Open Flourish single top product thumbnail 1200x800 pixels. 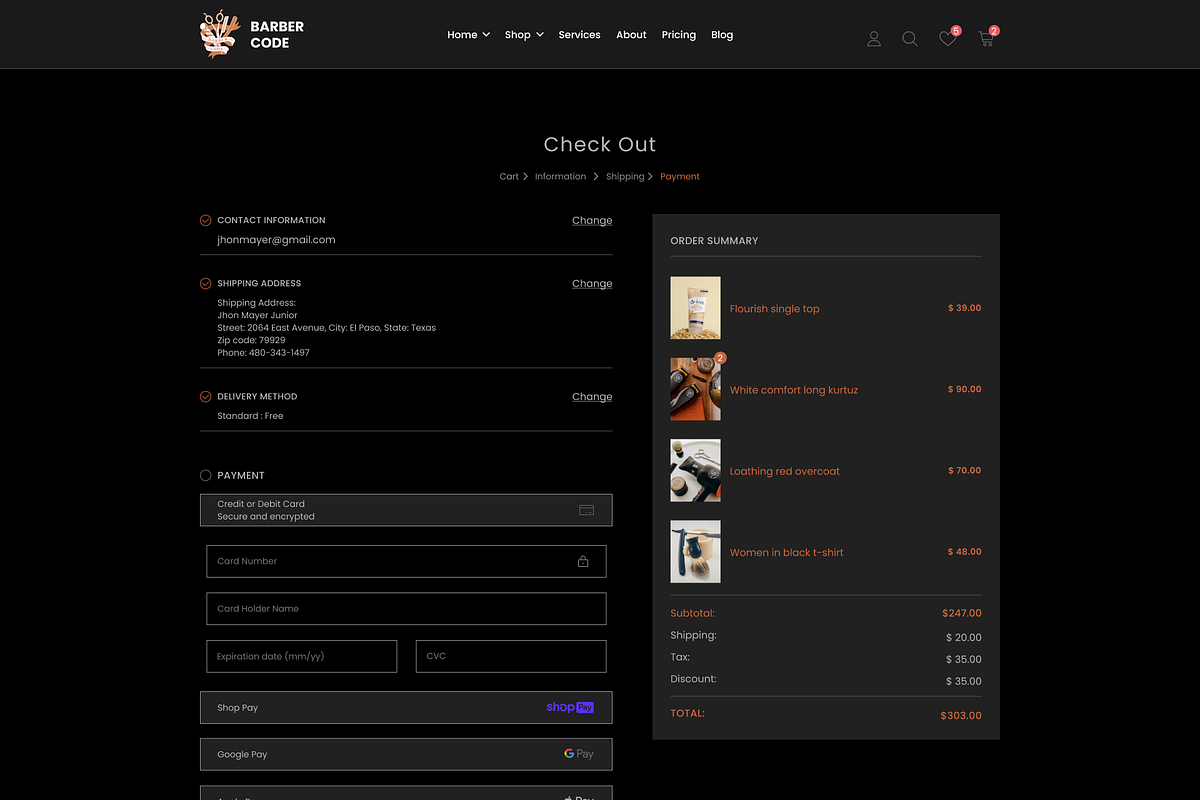[x=695, y=308]
